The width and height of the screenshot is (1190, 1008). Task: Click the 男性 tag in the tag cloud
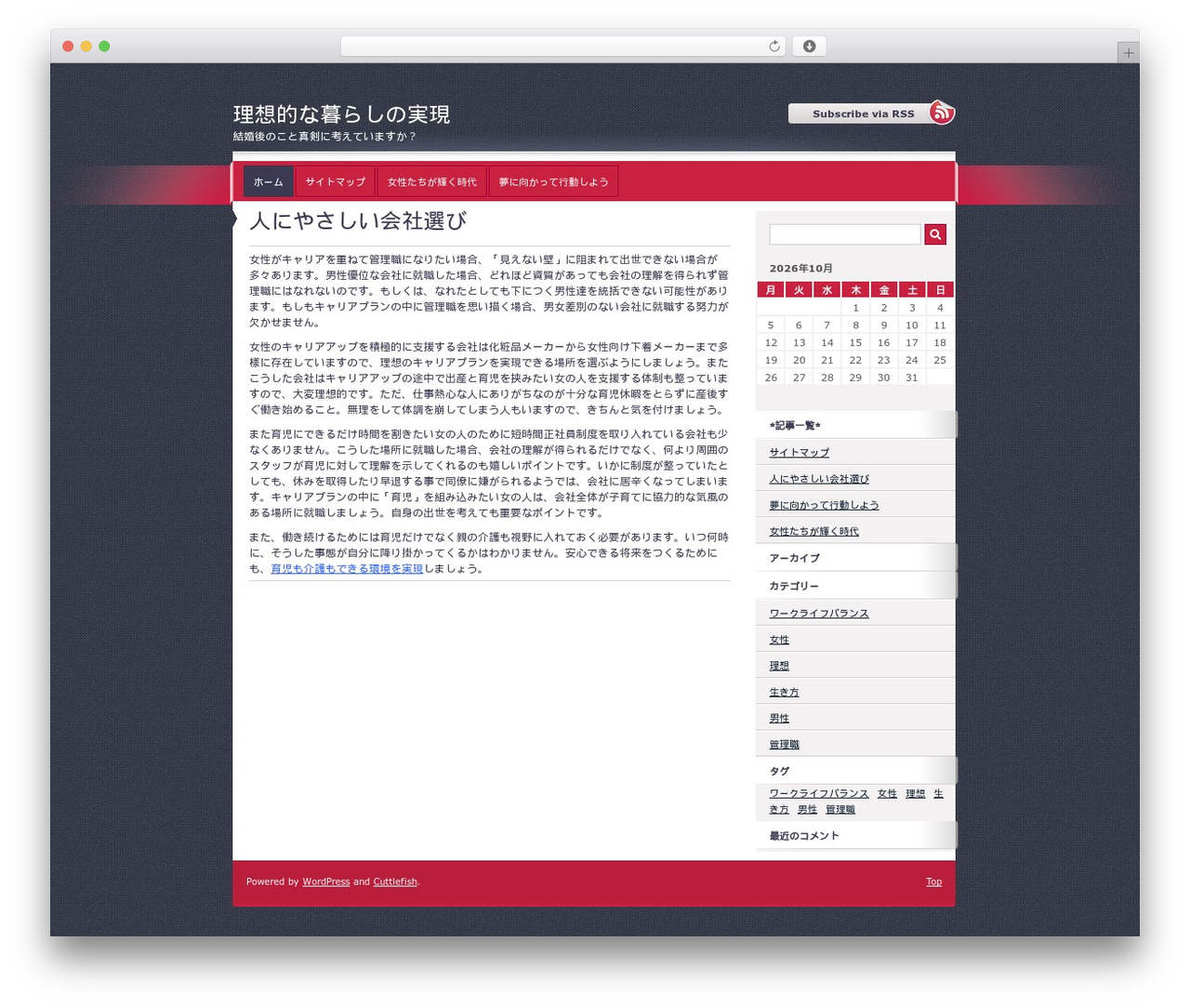point(807,810)
